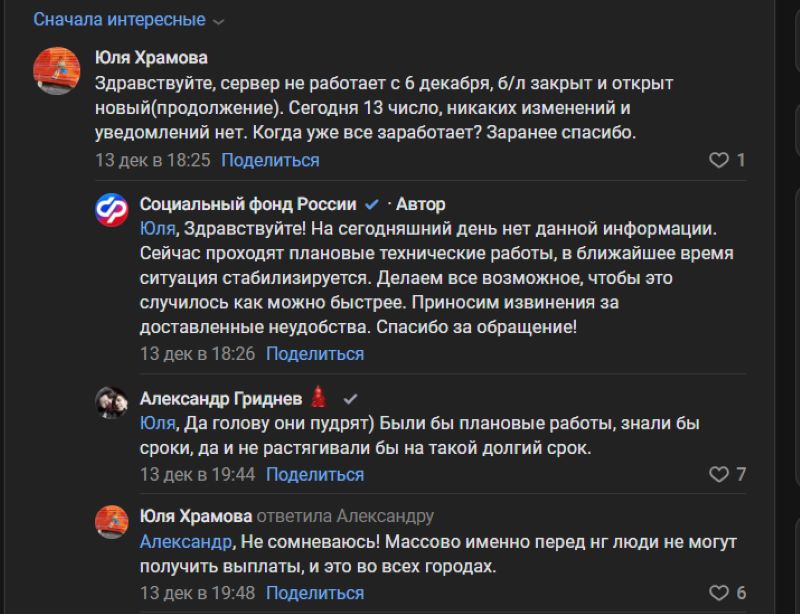Click the verified checkmark beside Социальный фонд России
The width and height of the screenshot is (800, 614).
click(x=372, y=204)
